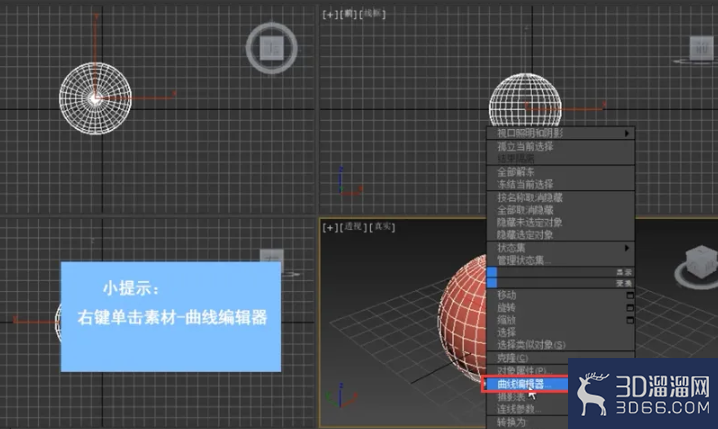Open settings box next to 旋转

click(x=630, y=308)
